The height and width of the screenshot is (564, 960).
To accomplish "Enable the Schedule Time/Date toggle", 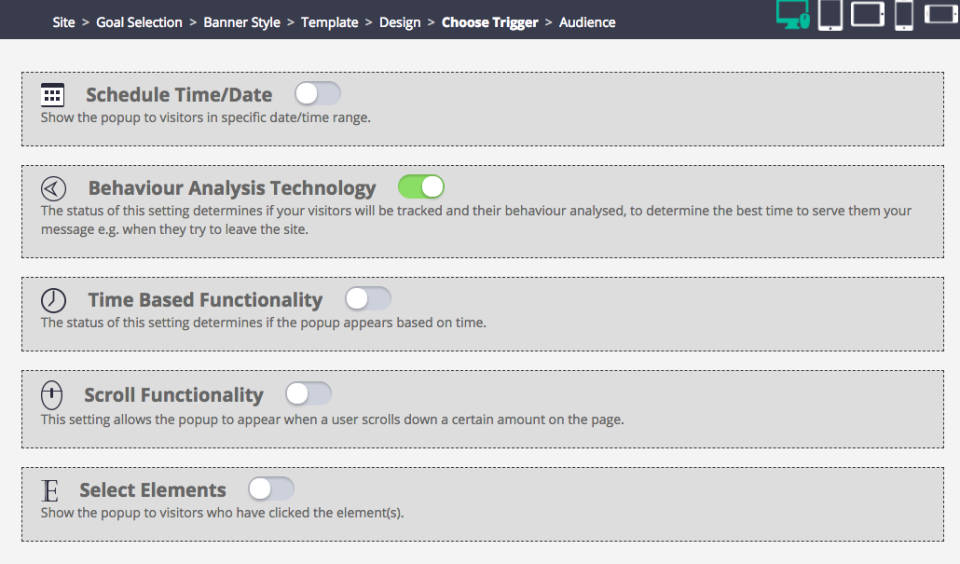I will 318,94.
